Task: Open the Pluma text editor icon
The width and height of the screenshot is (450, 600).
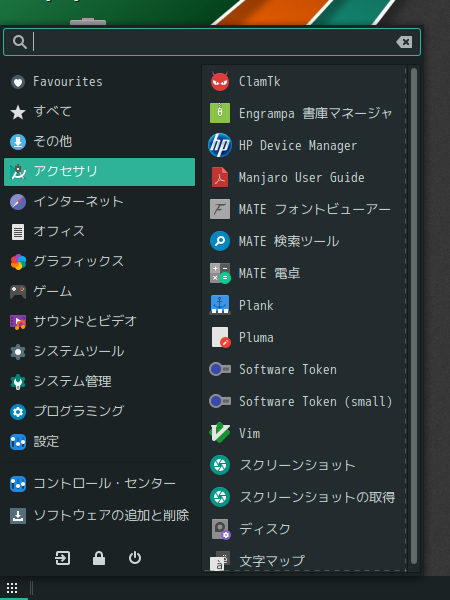Action: pyautogui.click(x=220, y=337)
